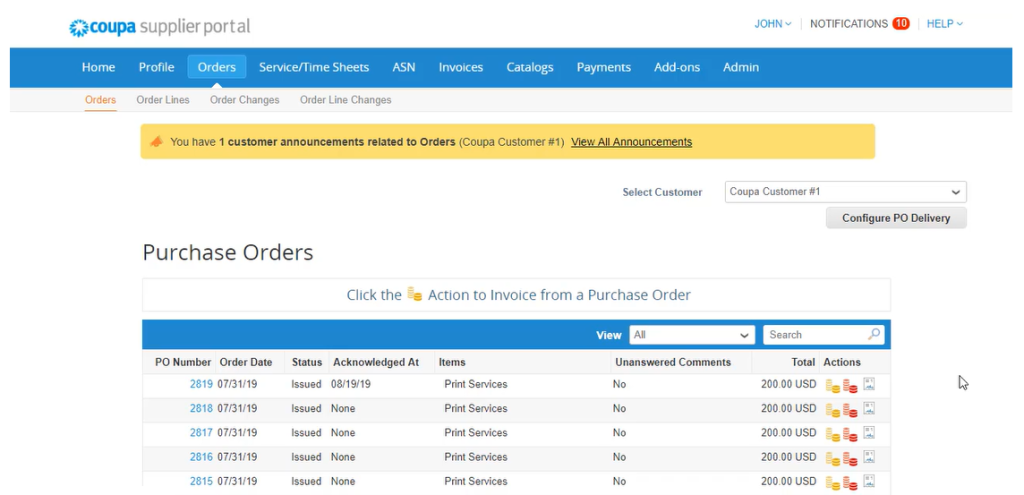Sort by Acknowledged At column header
Screen dimensions: 1024x495
376,362
